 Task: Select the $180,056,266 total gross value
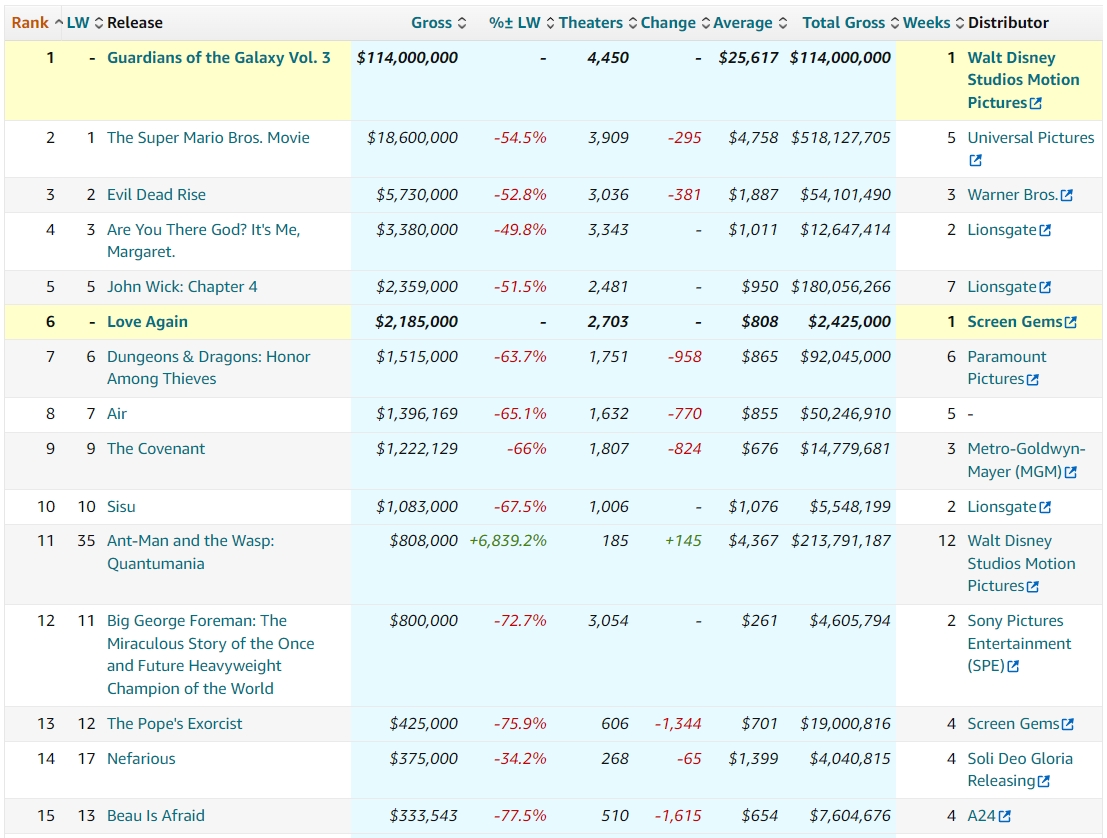[841, 287]
